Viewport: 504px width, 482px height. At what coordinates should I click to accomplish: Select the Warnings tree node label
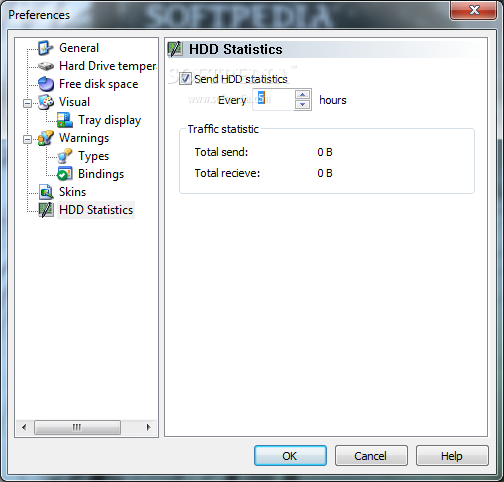point(84,138)
